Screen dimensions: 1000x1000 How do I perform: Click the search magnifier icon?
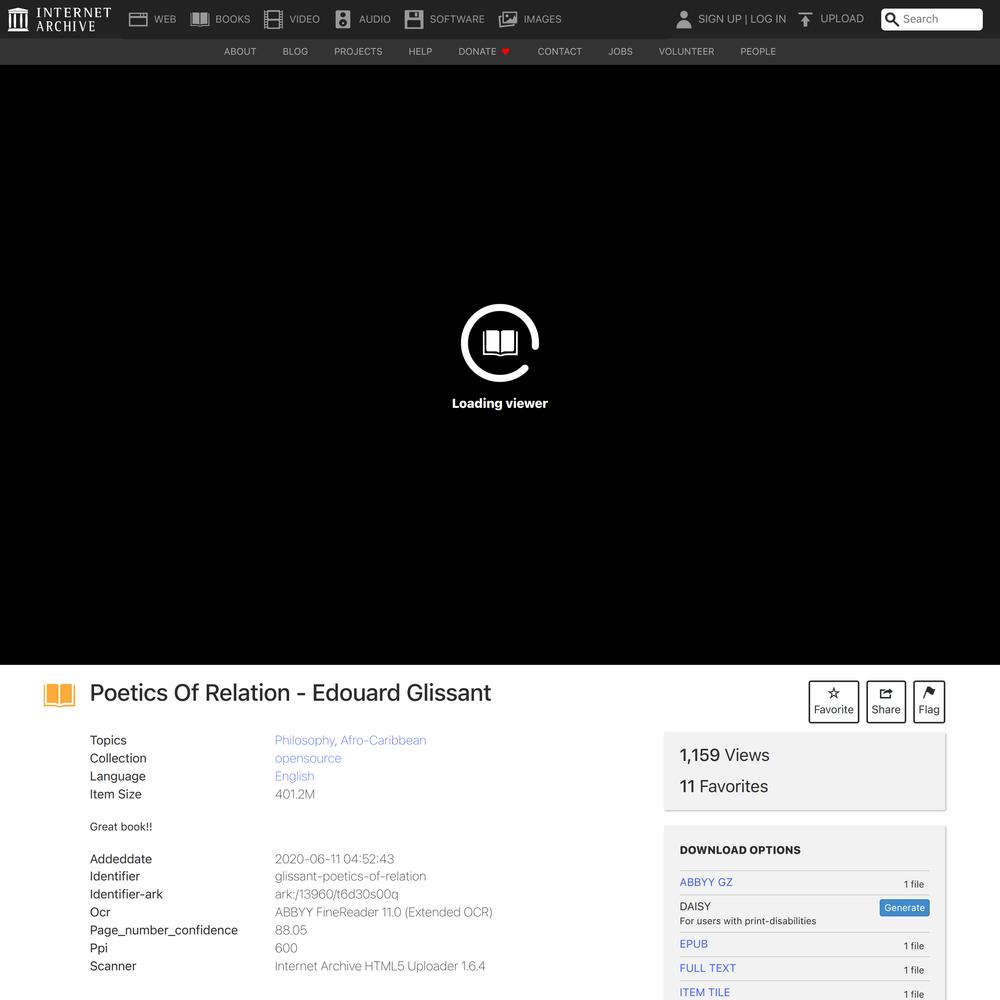[892, 19]
